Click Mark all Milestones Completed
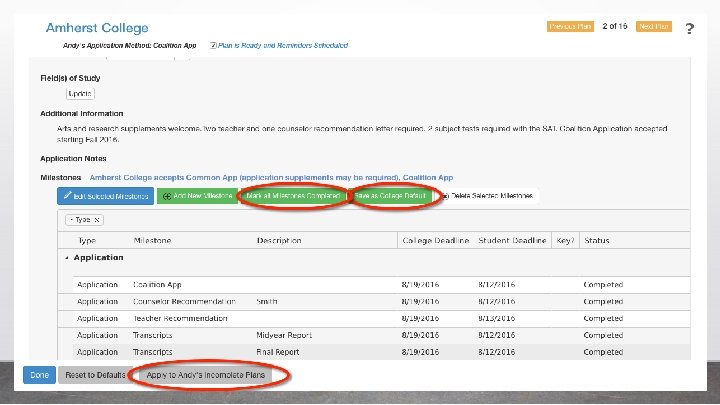Viewport: 720px width, 405px height. [x=293, y=196]
